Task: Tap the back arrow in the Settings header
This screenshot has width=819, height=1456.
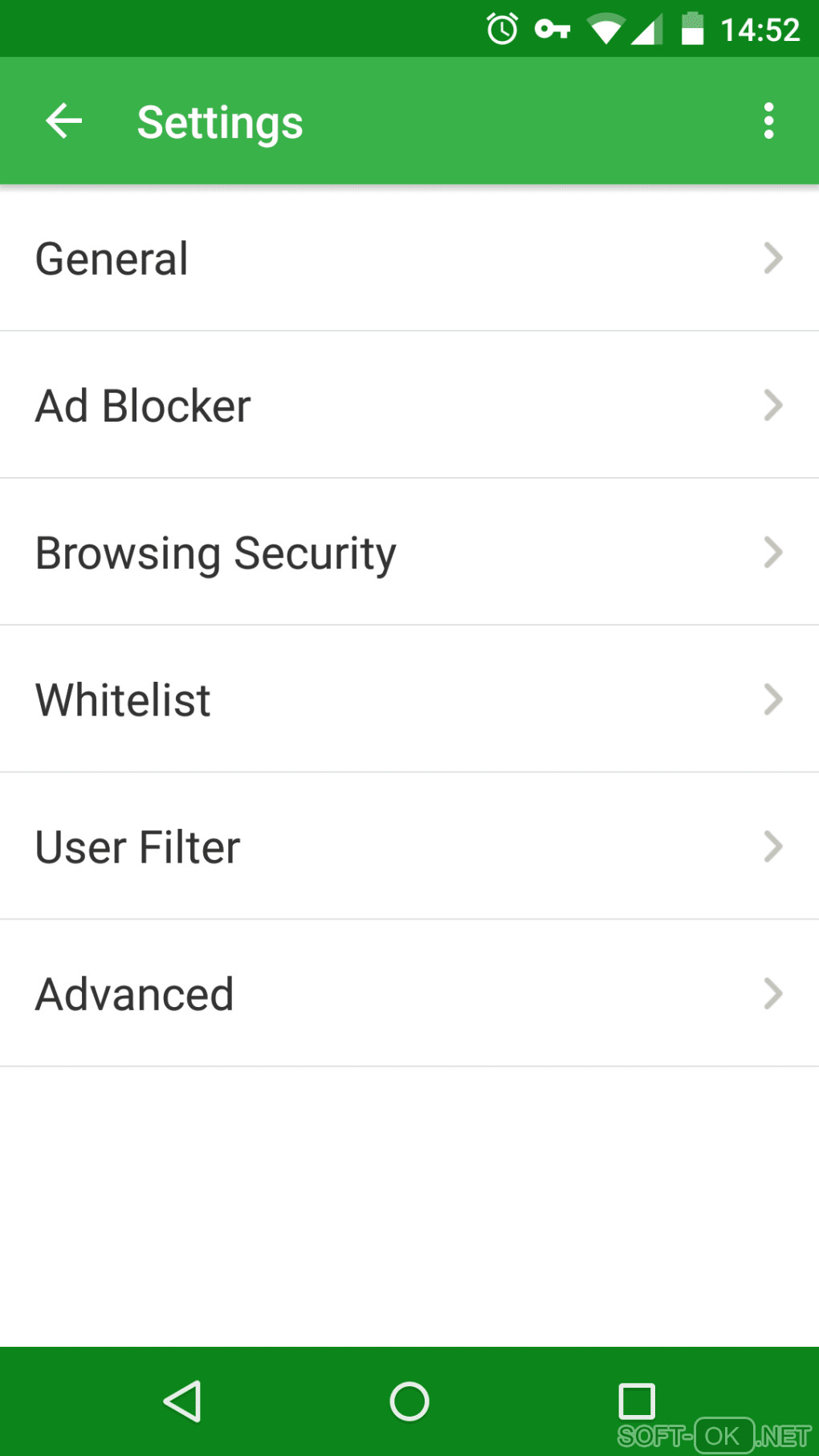Action: point(64,121)
